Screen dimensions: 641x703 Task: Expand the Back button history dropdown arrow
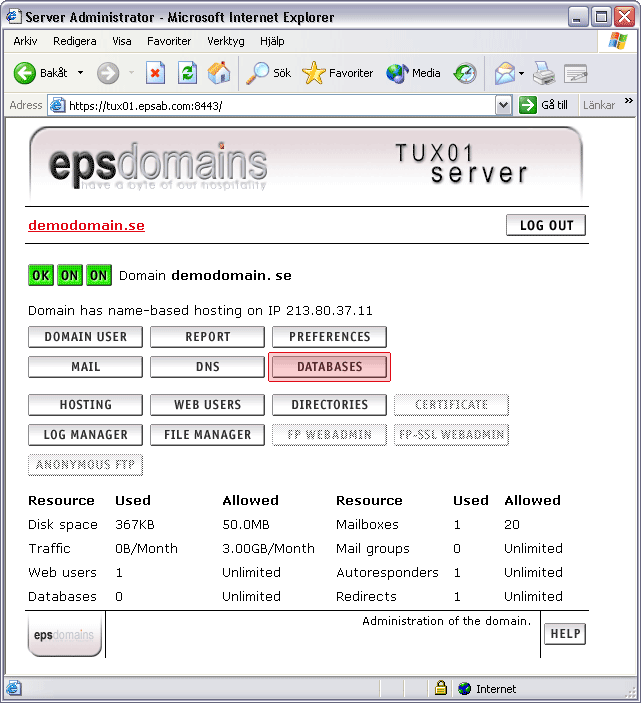(x=79, y=73)
